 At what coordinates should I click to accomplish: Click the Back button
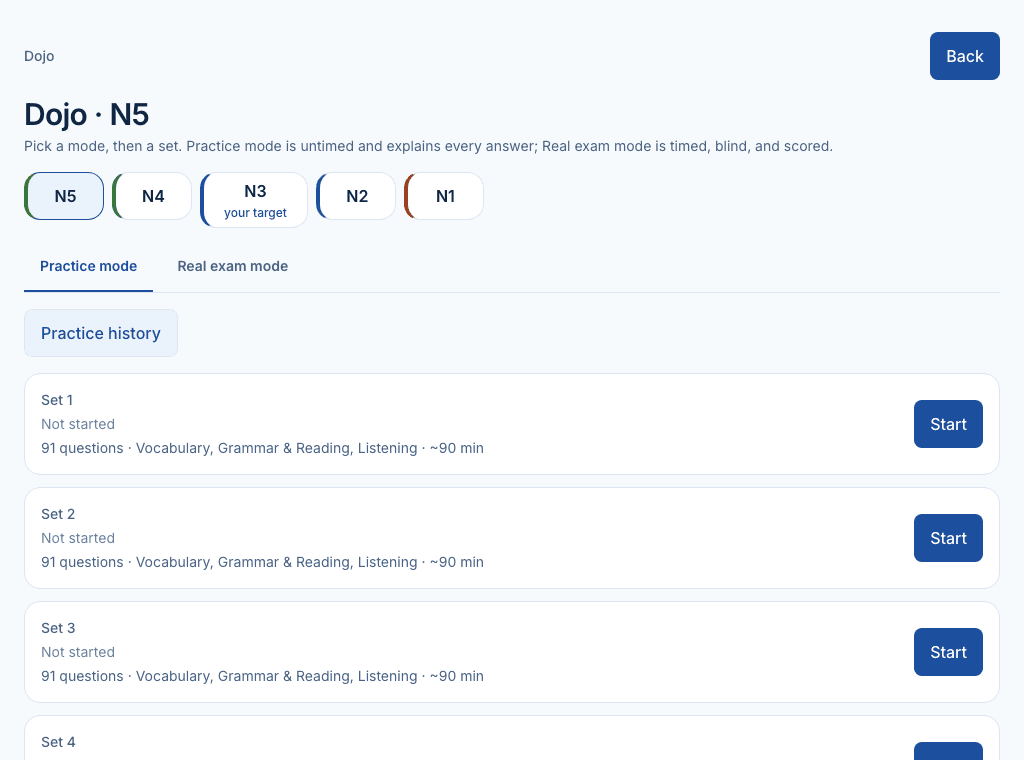(x=964, y=56)
